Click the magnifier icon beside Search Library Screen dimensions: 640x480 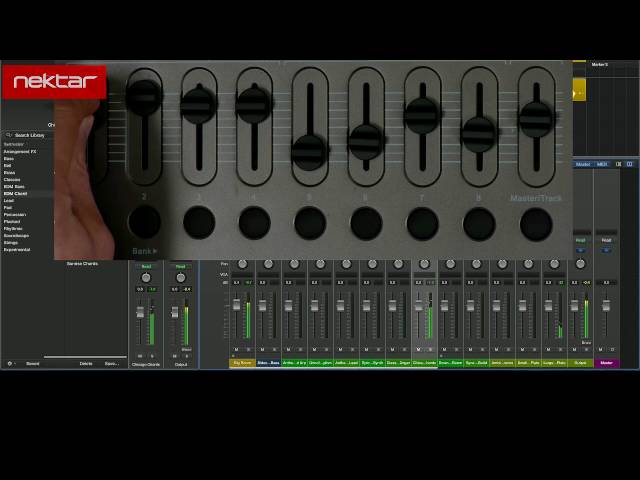pos(8,135)
